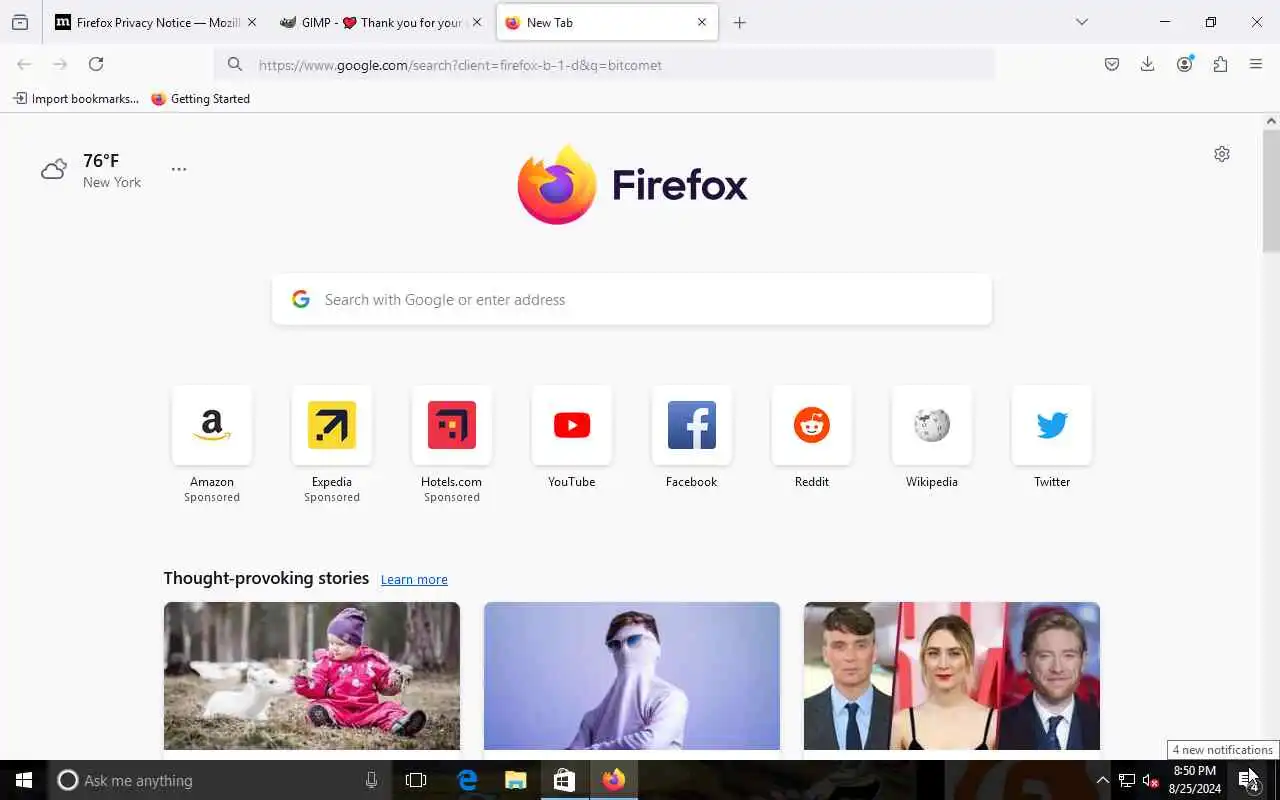Open the Windows Start menu

pyautogui.click(x=24, y=780)
